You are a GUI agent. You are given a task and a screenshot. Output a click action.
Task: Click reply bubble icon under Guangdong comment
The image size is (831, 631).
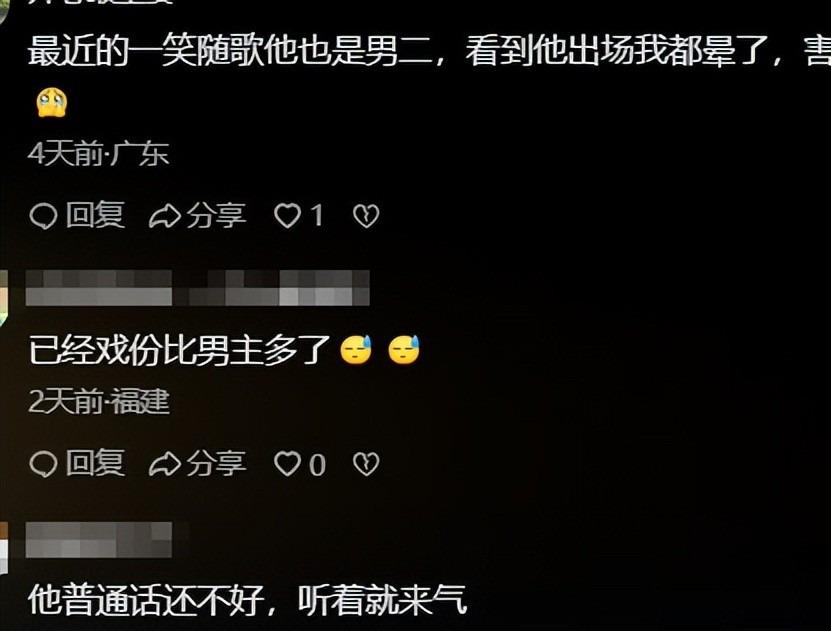[43, 216]
